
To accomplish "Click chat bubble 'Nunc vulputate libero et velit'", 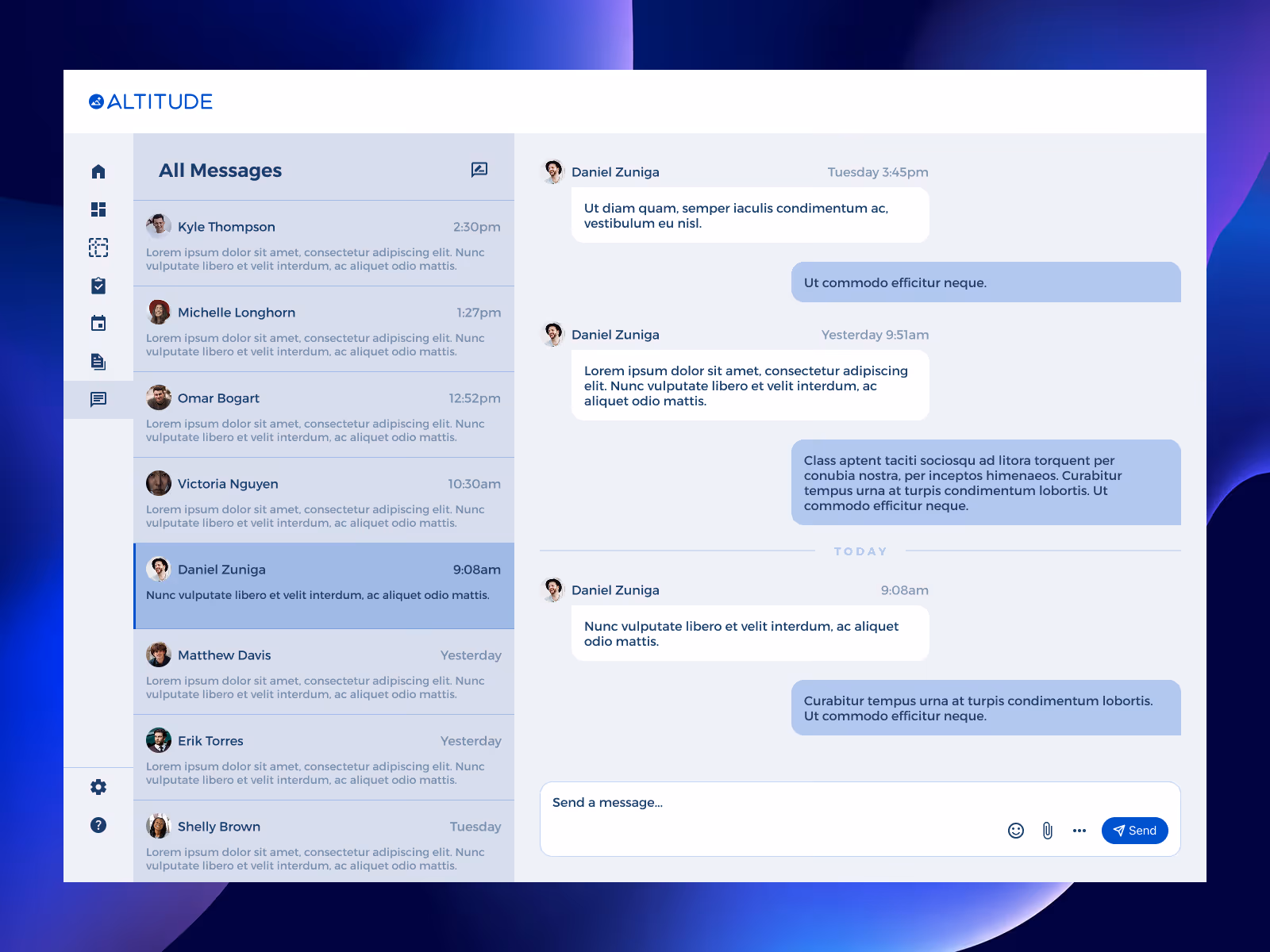I will tap(750, 633).
